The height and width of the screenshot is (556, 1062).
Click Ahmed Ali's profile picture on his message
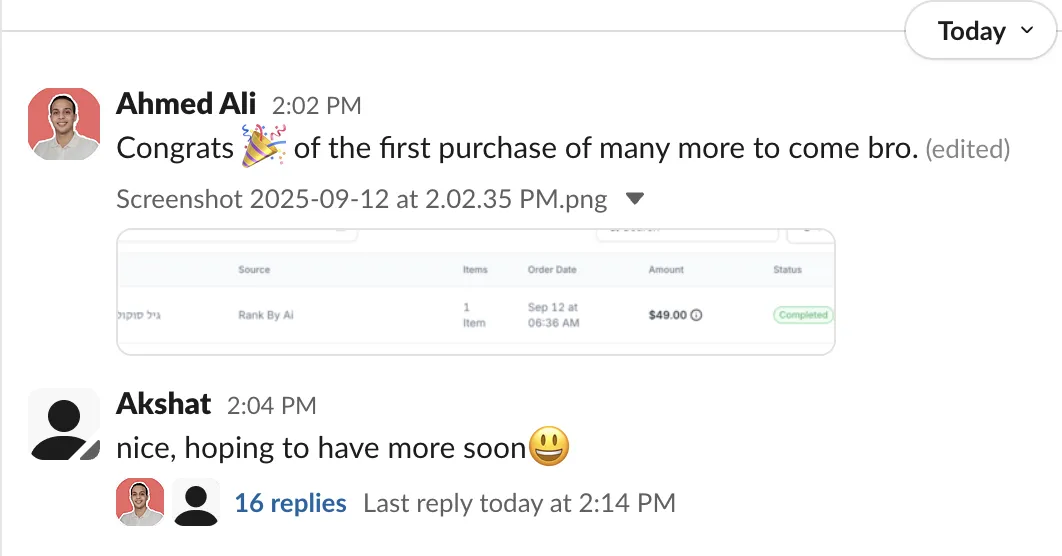[x=64, y=124]
